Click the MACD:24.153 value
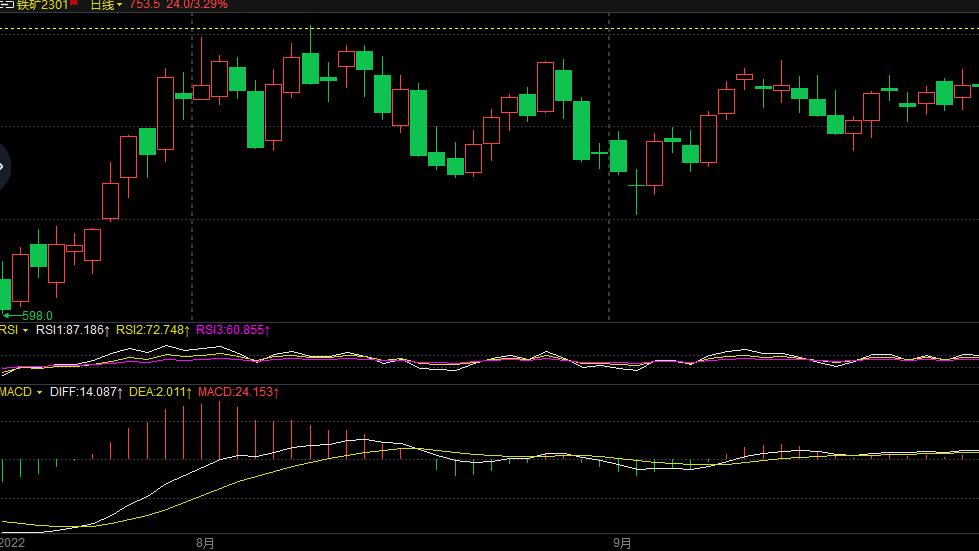 click(239, 392)
